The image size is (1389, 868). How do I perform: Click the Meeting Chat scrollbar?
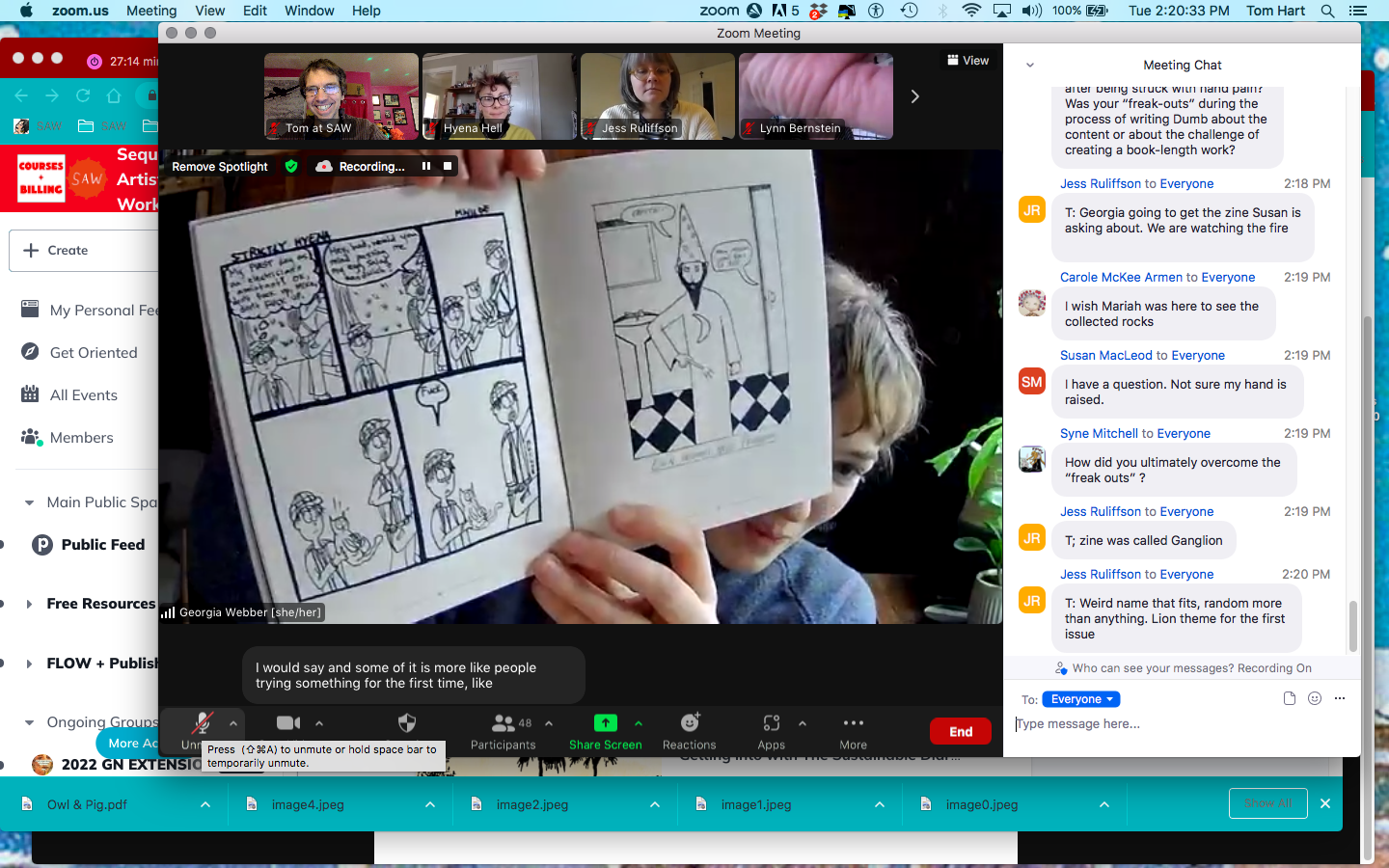pos(1353,626)
